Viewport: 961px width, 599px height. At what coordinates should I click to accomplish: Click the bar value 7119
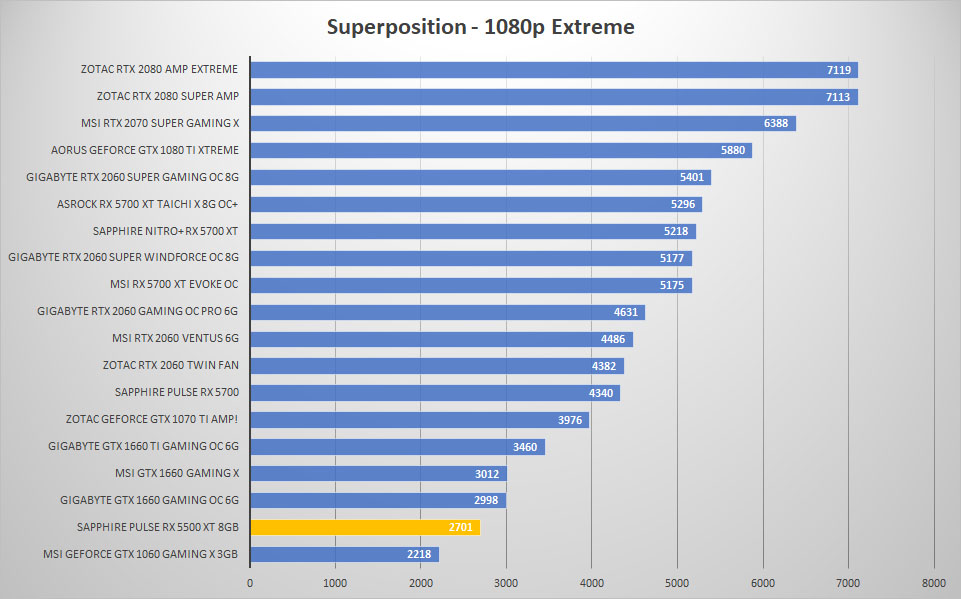point(838,70)
